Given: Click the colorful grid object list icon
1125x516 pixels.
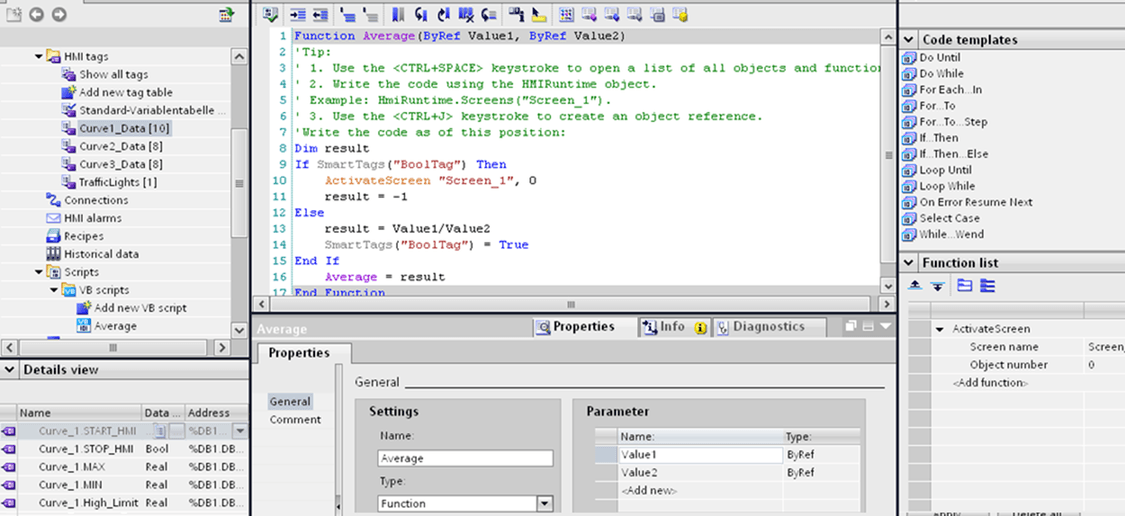Looking at the screenshot, I should point(567,14).
